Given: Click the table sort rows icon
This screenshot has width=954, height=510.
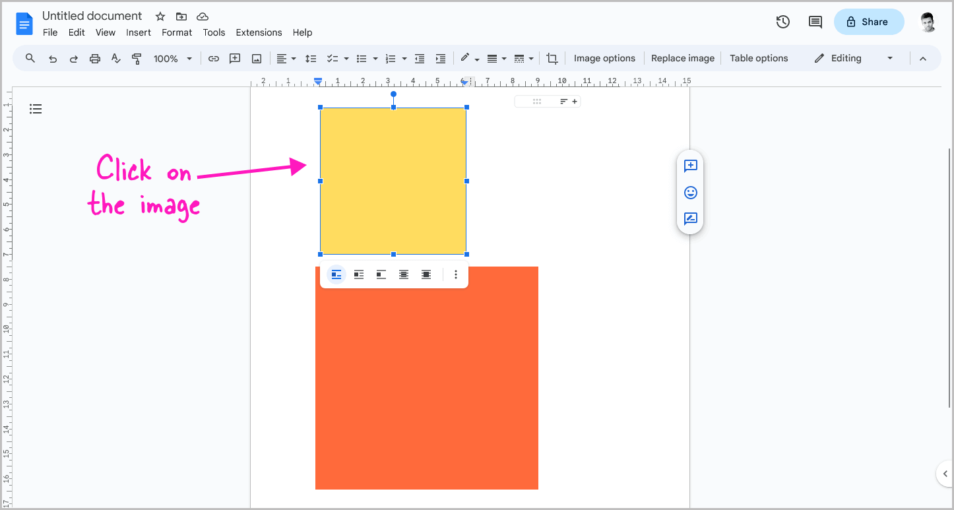Looking at the screenshot, I should [x=563, y=102].
